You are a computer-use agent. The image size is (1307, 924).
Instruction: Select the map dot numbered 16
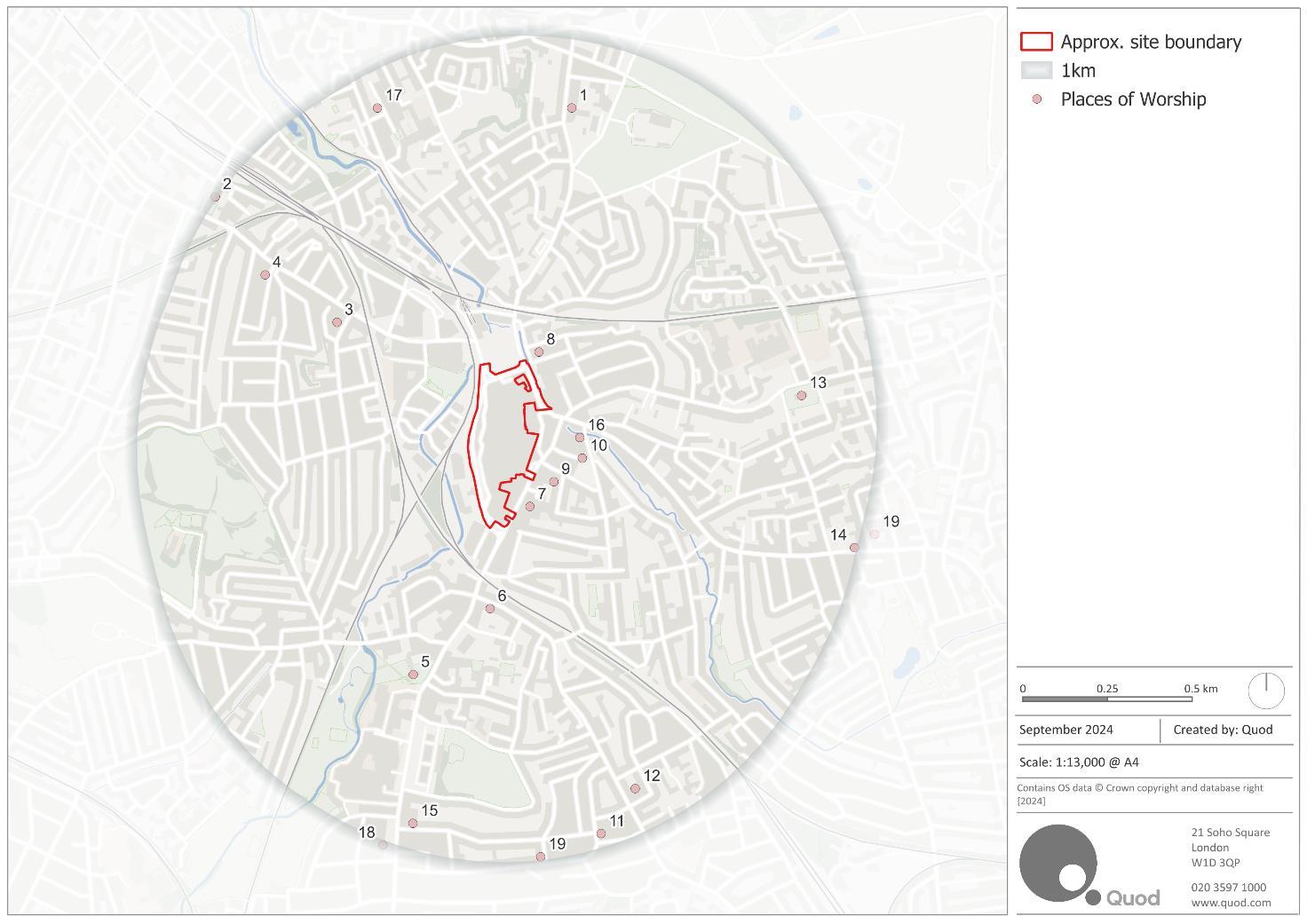click(580, 438)
